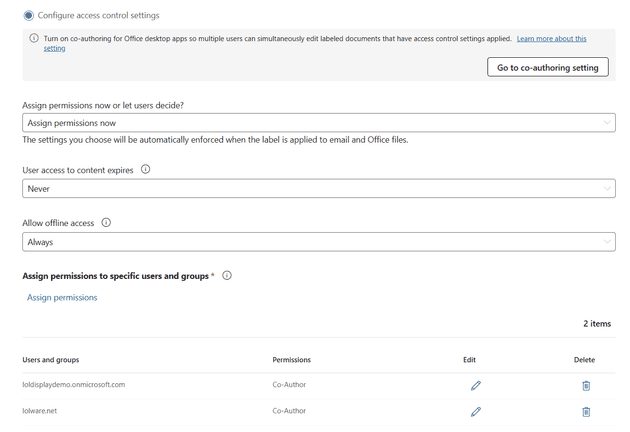The image size is (630, 432).
Task: Click Co-Author permission for lolware.net
Action: pyautogui.click(x=289, y=411)
